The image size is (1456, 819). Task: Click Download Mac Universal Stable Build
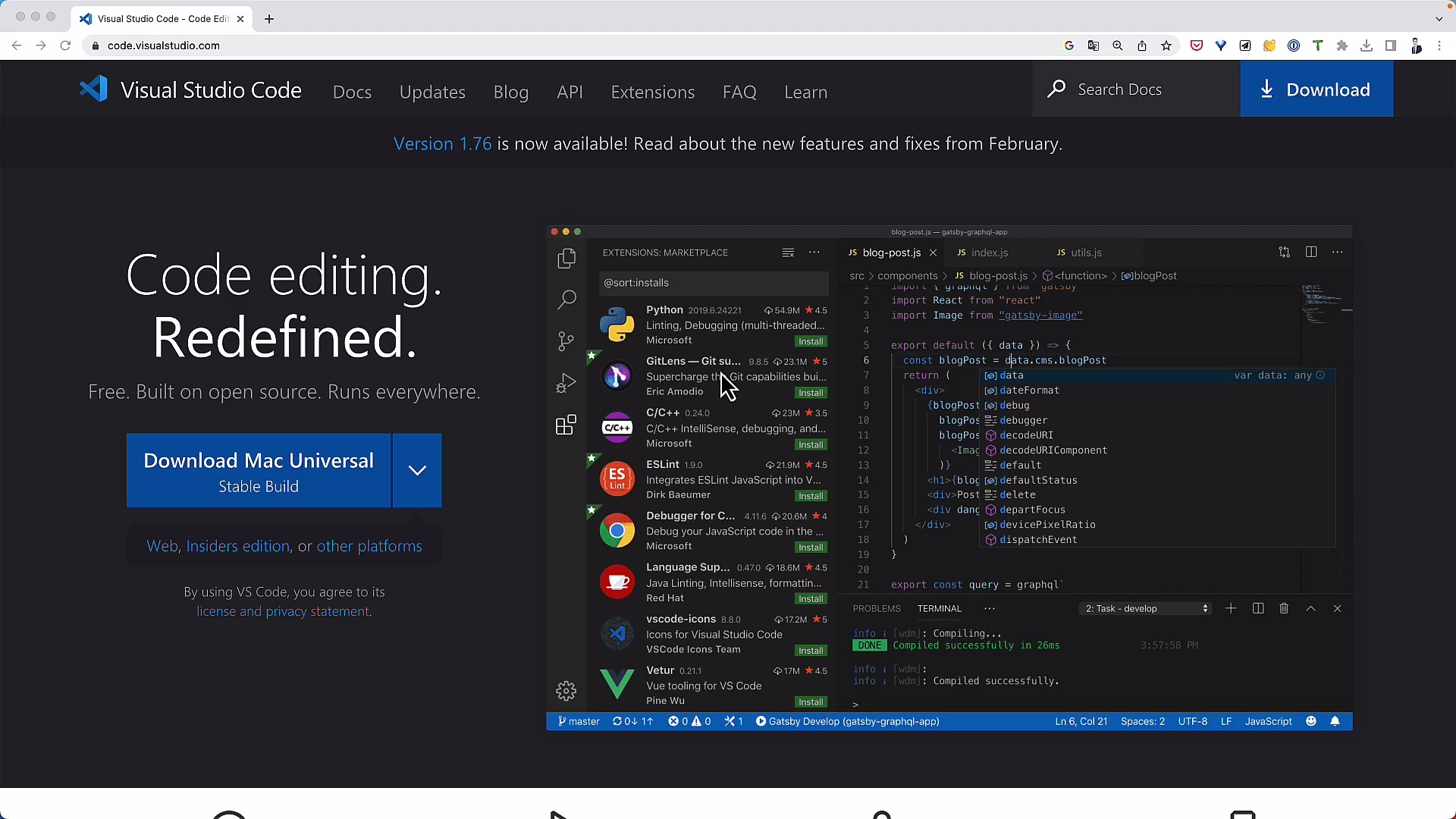(x=259, y=470)
